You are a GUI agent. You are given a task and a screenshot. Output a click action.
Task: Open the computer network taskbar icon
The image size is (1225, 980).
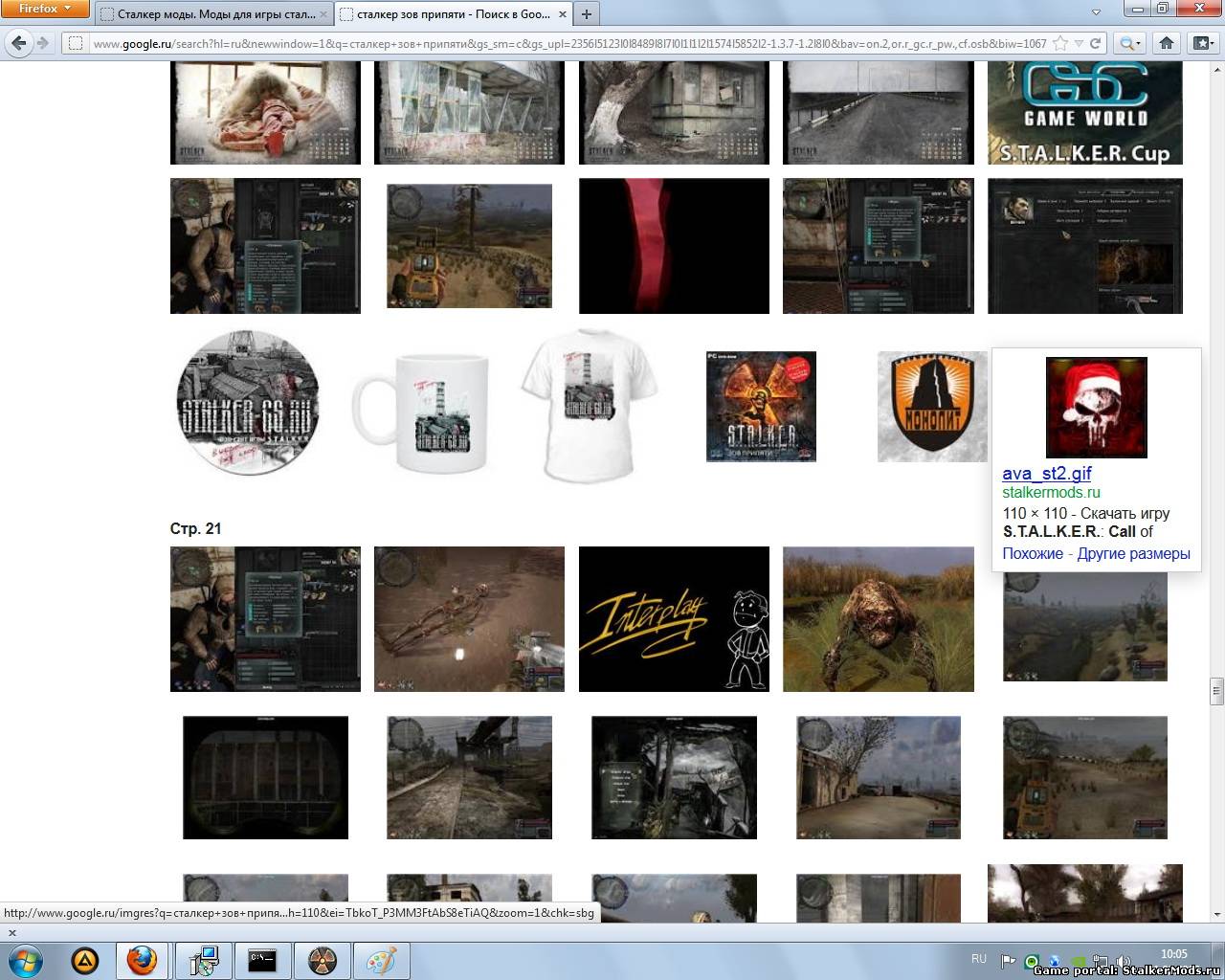tap(203, 960)
